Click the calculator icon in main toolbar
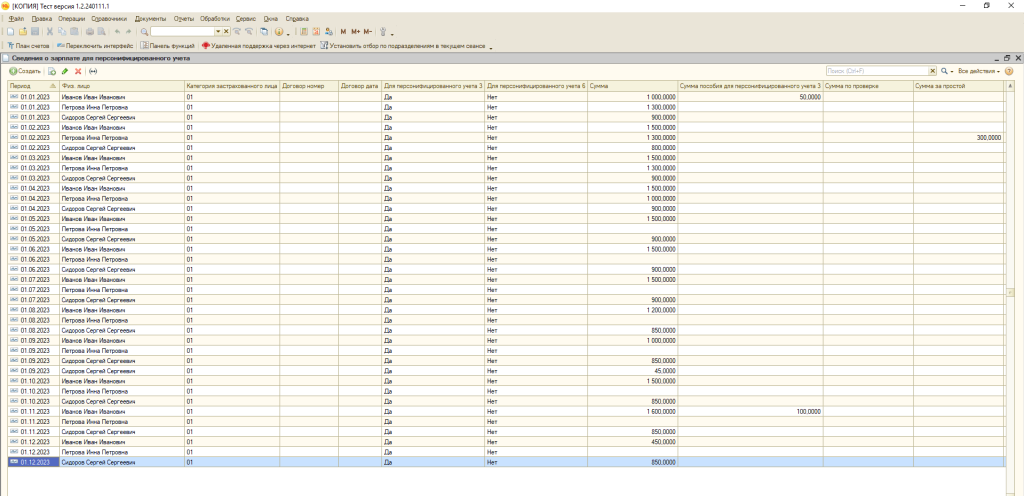Viewport: 1024px width, 496px height. click(x=304, y=32)
